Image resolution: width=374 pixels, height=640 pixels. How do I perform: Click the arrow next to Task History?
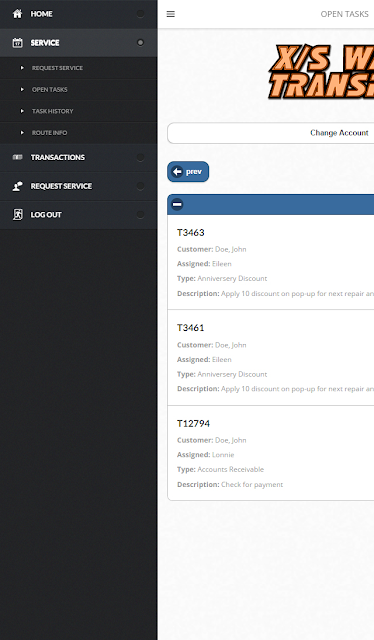[x=22, y=111]
